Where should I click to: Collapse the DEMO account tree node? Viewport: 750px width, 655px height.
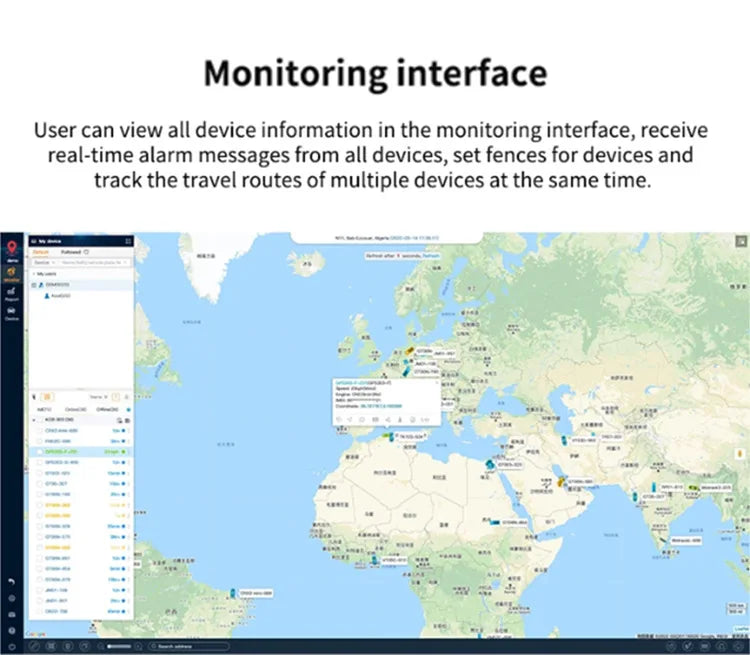pyautogui.click(x=34, y=285)
